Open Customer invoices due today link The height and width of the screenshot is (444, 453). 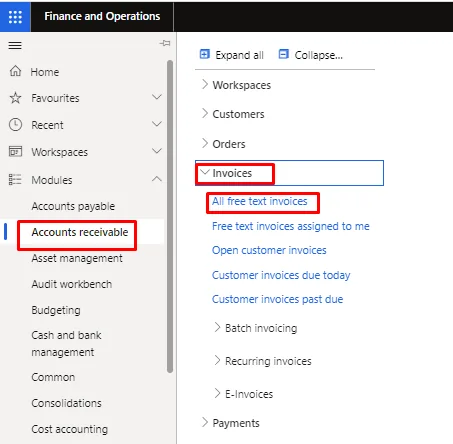[x=281, y=275]
